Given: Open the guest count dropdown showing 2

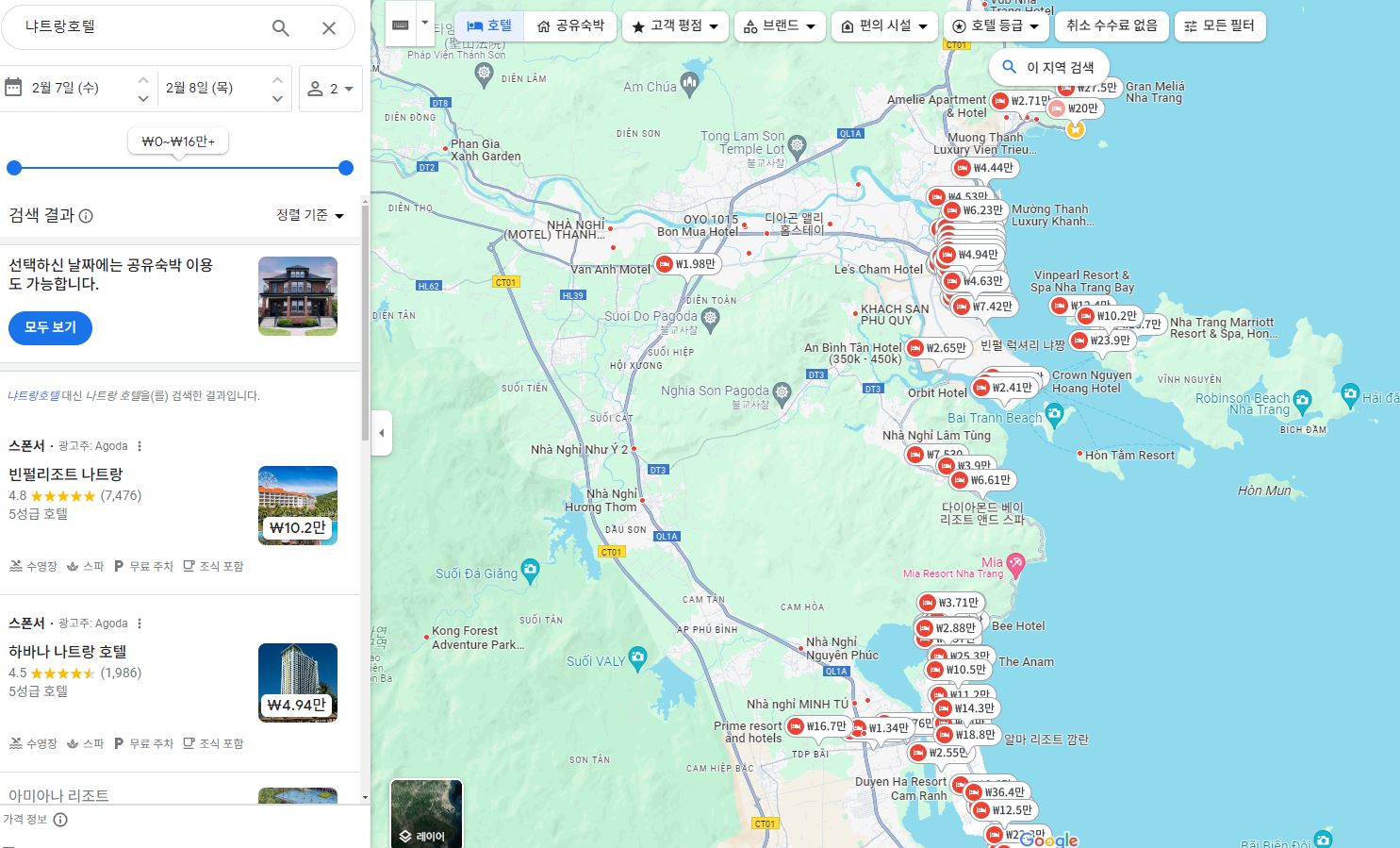Looking at the screenshot, I should pos(331,89).
